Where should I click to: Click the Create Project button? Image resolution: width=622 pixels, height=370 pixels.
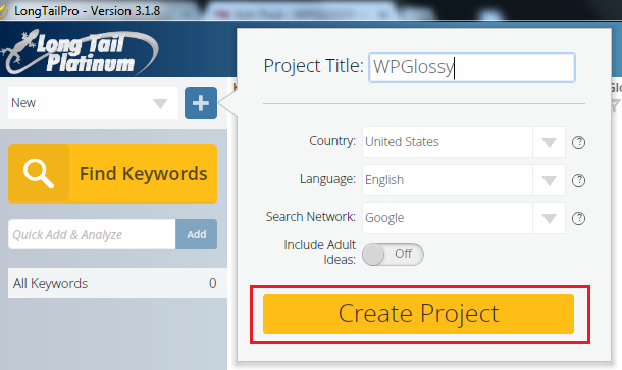tap(418, 314)
